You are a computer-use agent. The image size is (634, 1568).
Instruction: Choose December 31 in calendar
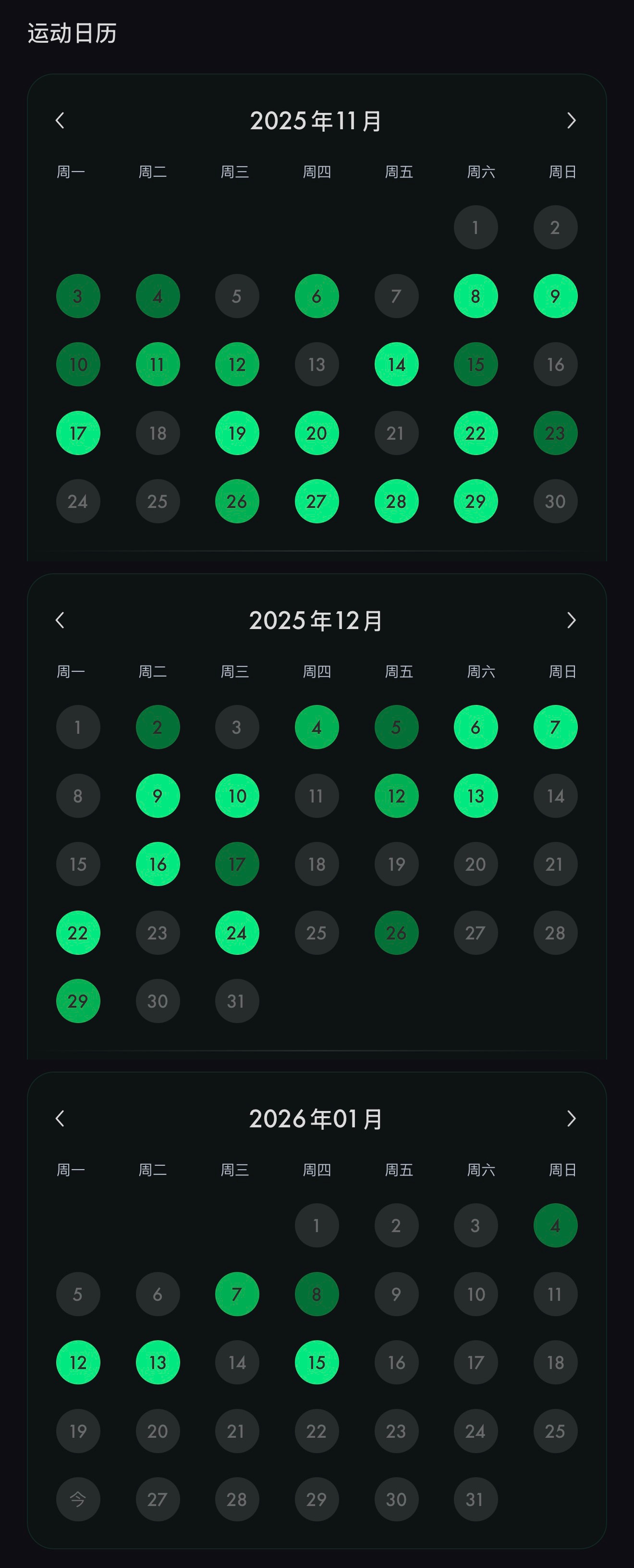pyautogui.click(x=237, y=1000)
